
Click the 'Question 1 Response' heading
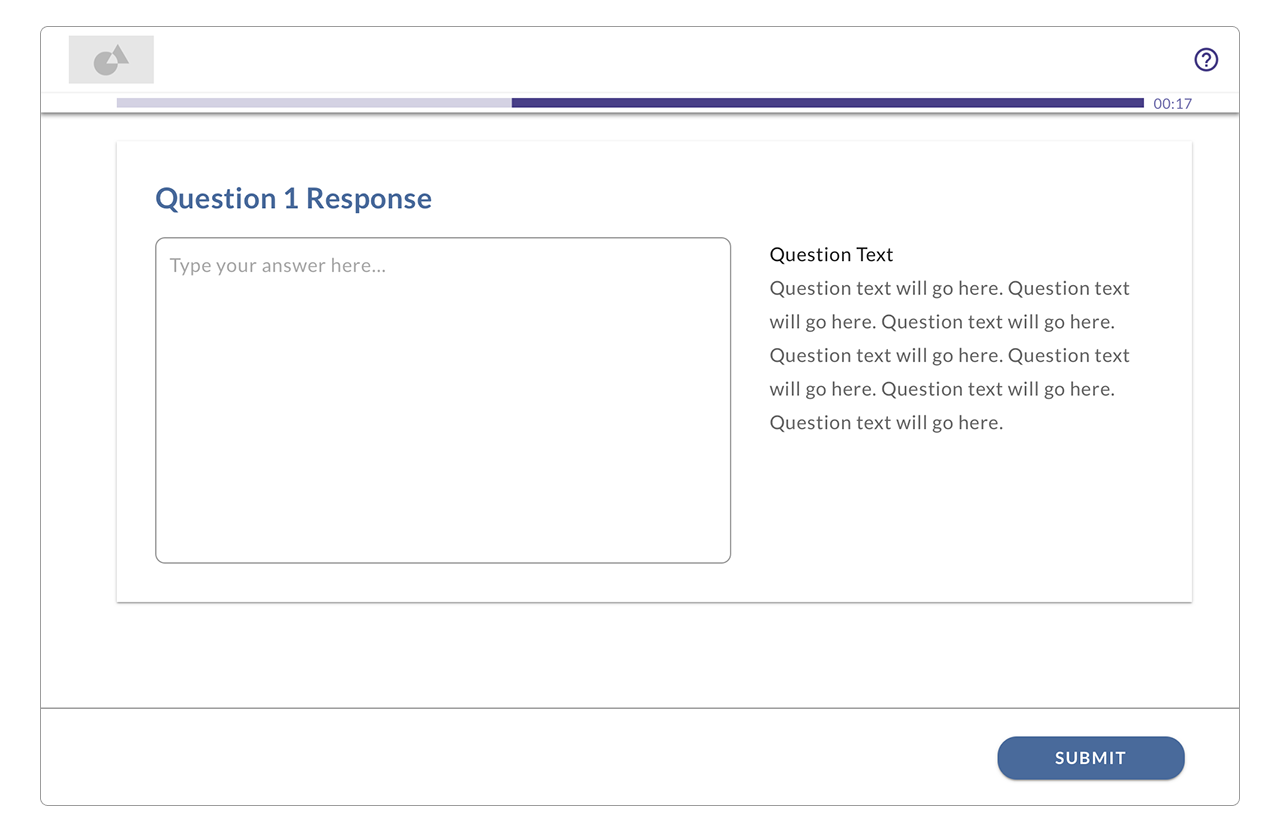pyautogui.click(x=293, y=198)
